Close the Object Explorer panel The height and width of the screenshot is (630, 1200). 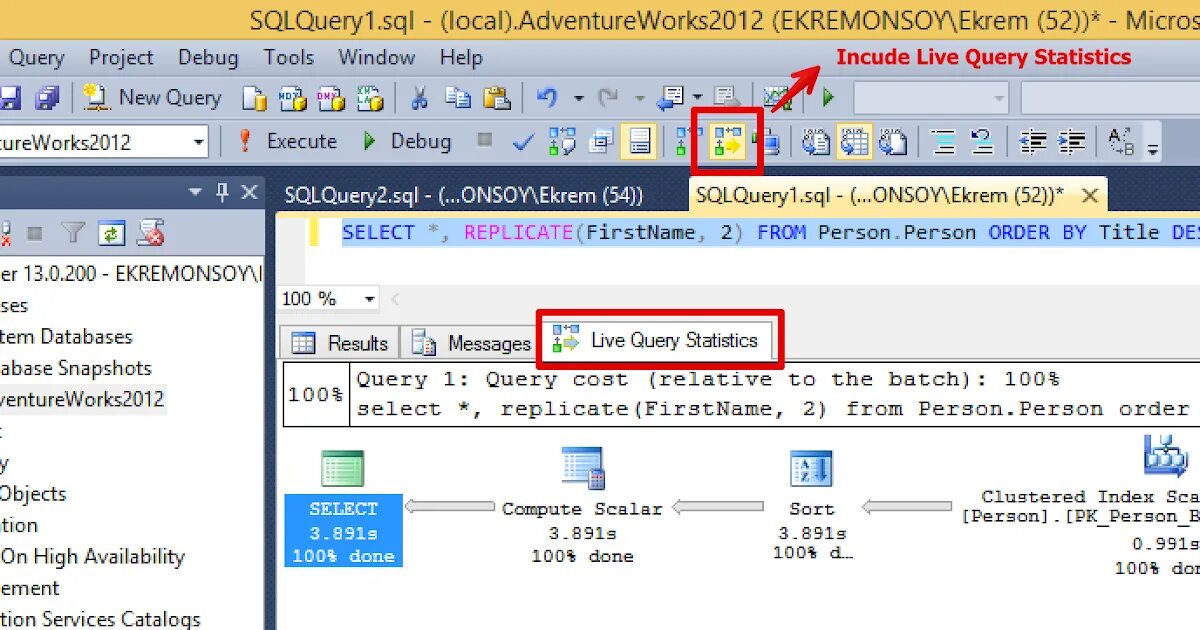pyautogui.click(x=249, y=191)
